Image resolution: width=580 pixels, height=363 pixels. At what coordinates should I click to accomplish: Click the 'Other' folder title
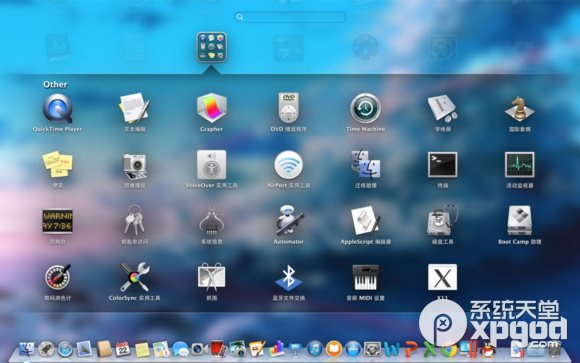click(x=55, y=84)
